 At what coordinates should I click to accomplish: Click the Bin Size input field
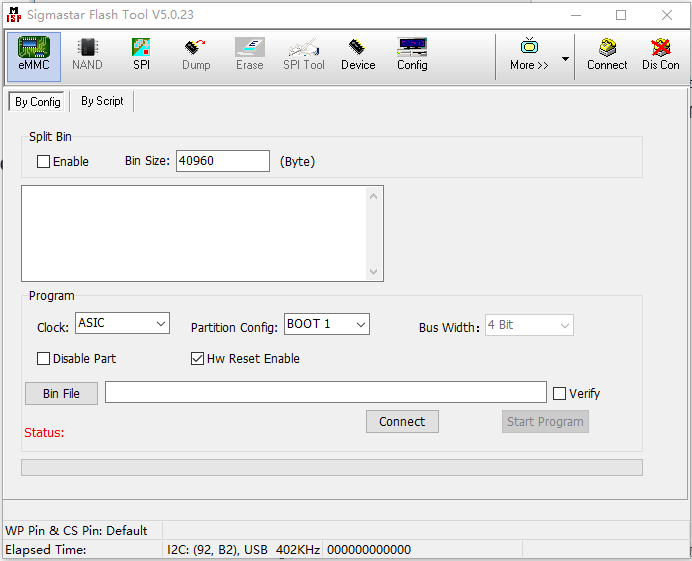click(x=223, y=161)
